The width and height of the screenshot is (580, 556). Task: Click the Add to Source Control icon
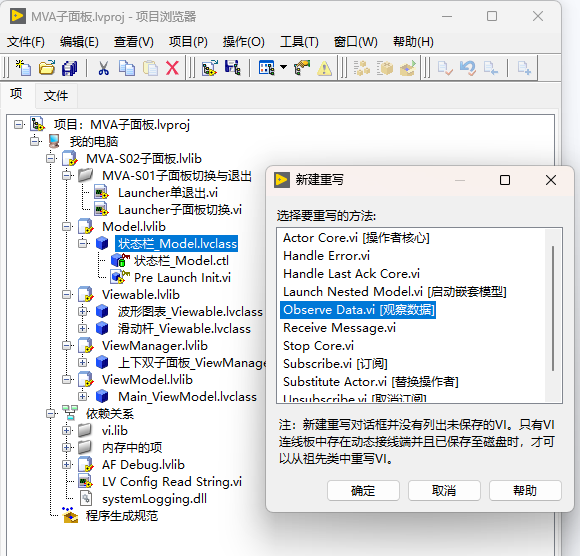pyautogui.click(x=524, y=68)
